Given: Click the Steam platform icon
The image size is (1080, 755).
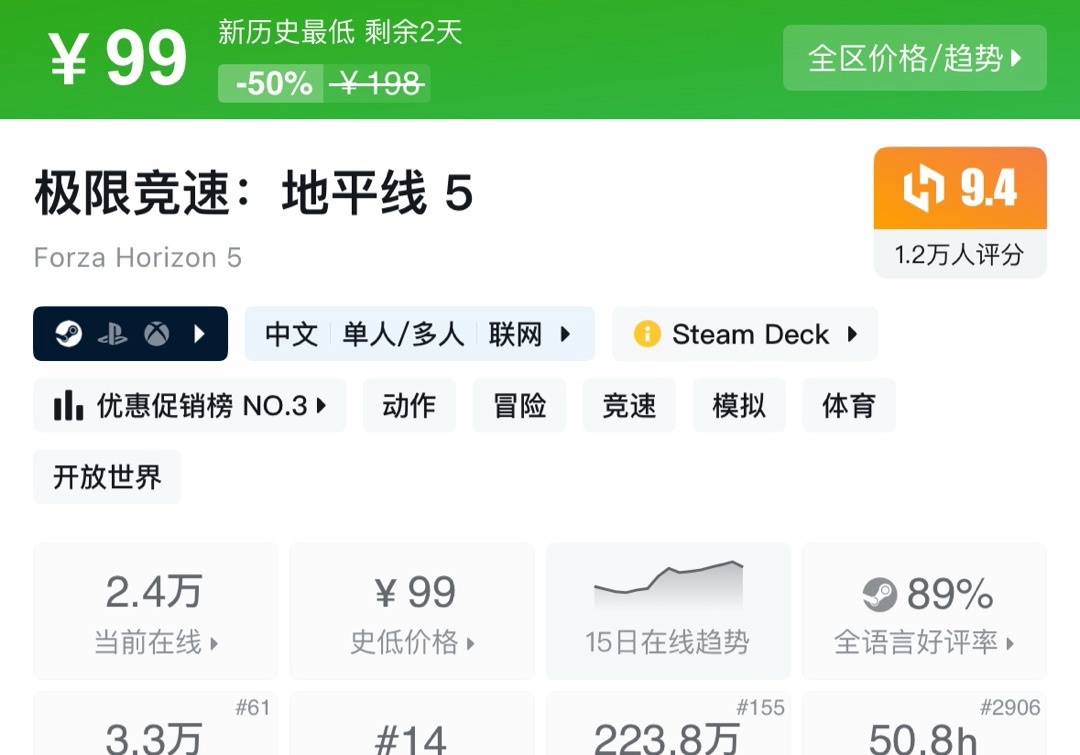Looking at the screenshot, I should click(69, 334).
